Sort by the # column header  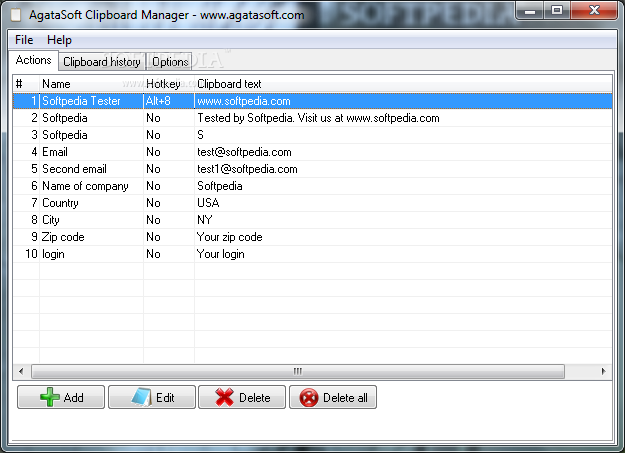click(26, 84)
